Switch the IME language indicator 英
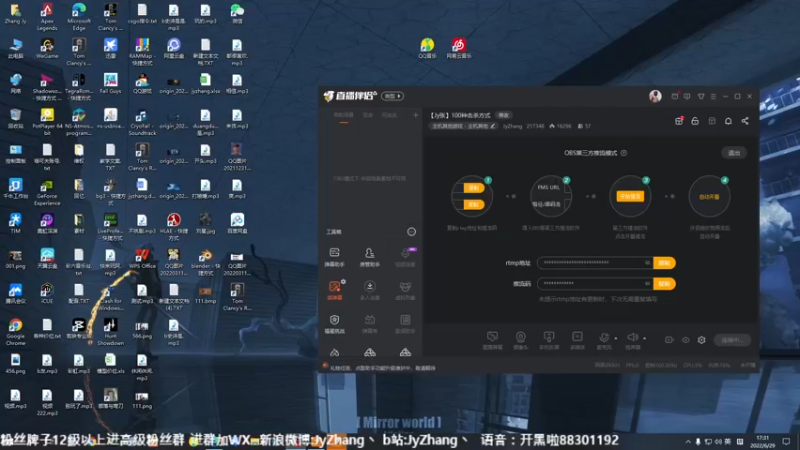 (728, 442)
